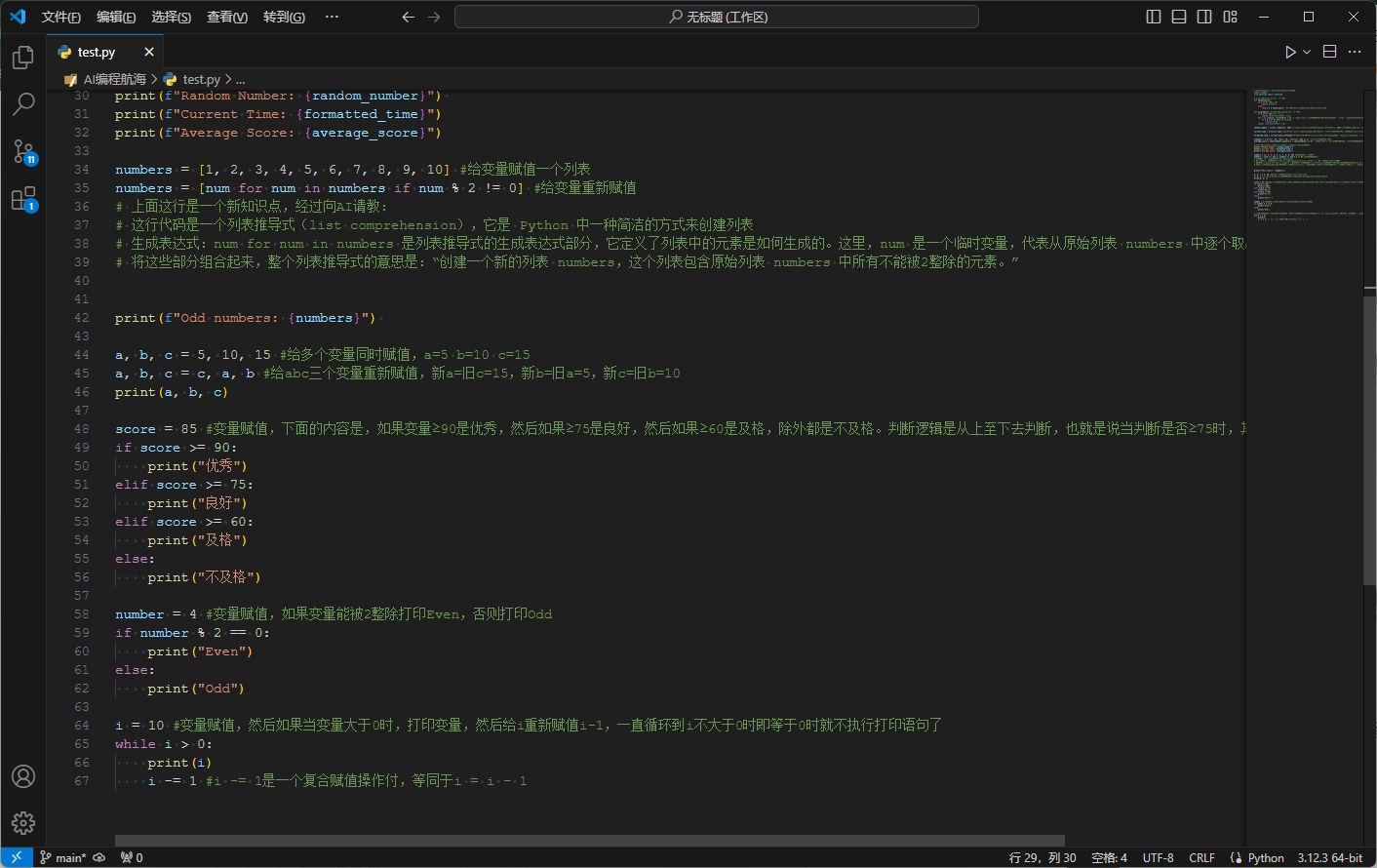Click the code 'while i > 0:'
Image resolution: width=1377 pixels, height=868 pixels.
164,744
